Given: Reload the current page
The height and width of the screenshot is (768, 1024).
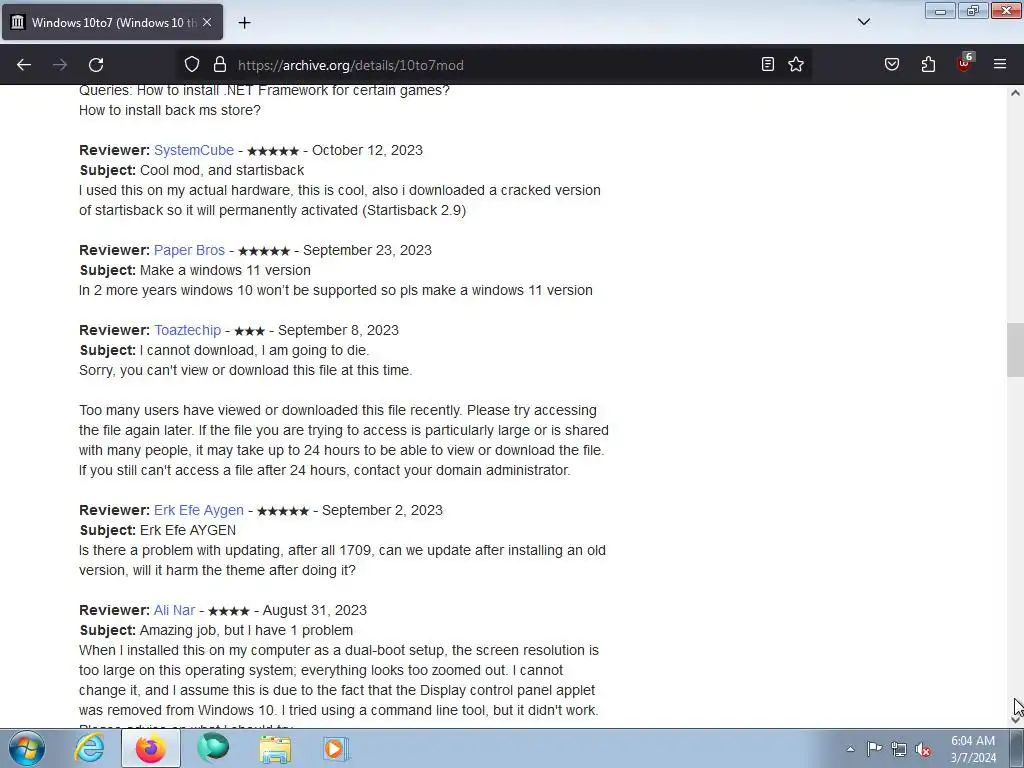Looking at the screenshot, I should click(96, 65).
